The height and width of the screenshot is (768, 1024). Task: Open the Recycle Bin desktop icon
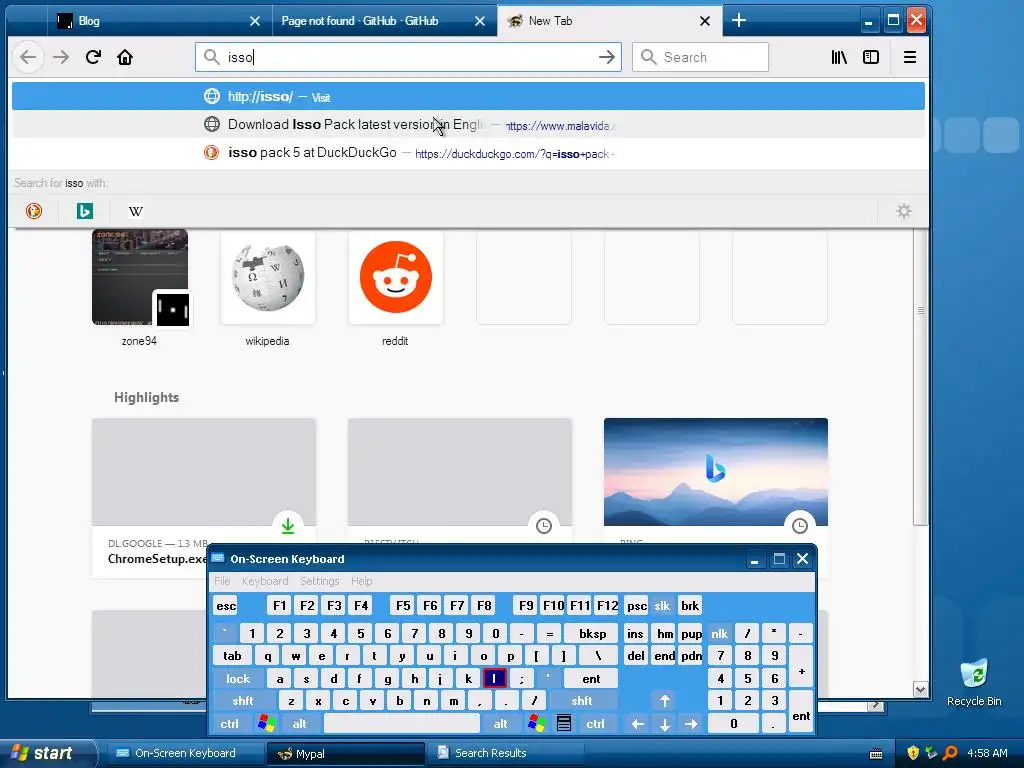point(974,683)
